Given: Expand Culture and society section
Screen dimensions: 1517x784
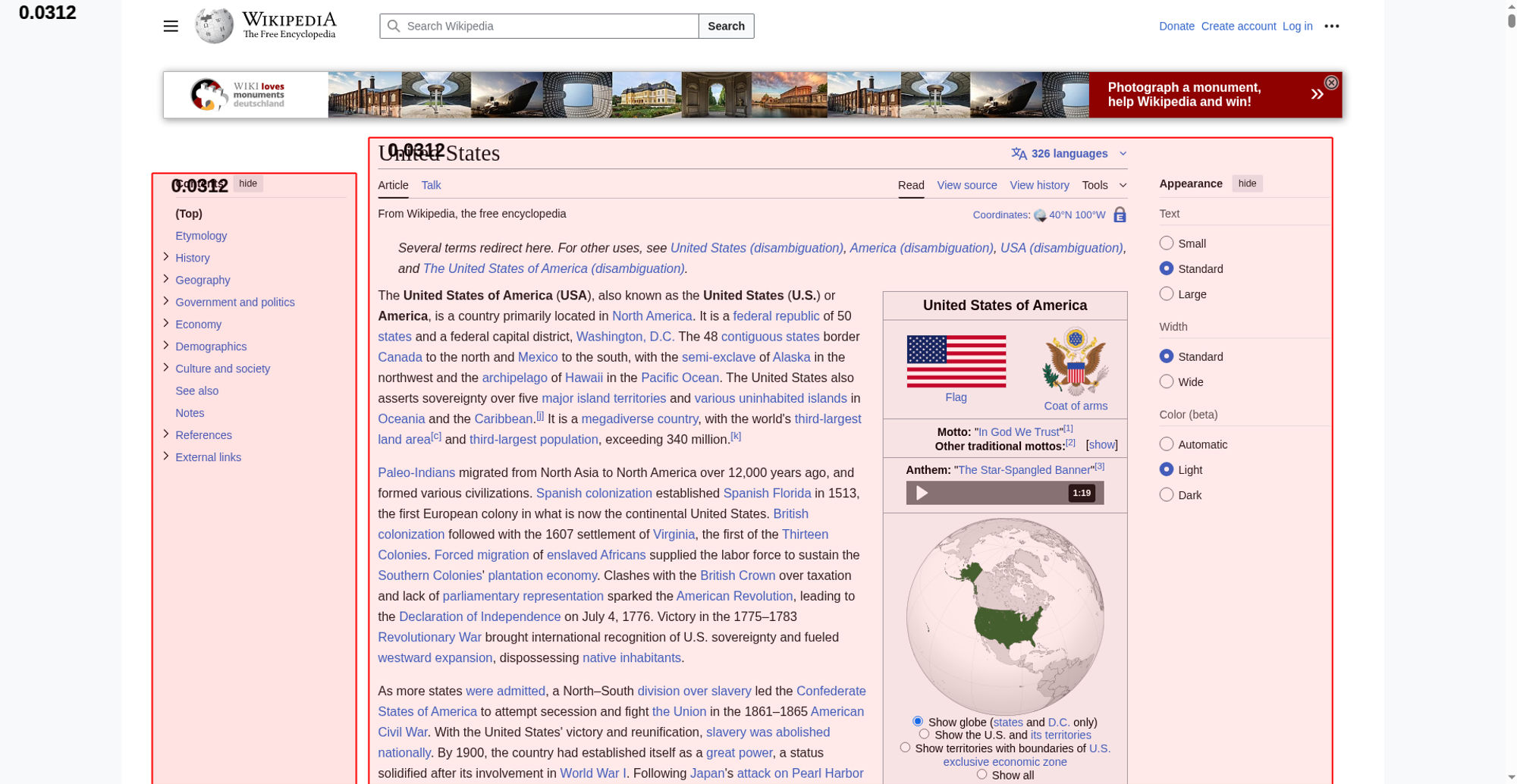Looking at the screenshot, I should click(166, 368).
